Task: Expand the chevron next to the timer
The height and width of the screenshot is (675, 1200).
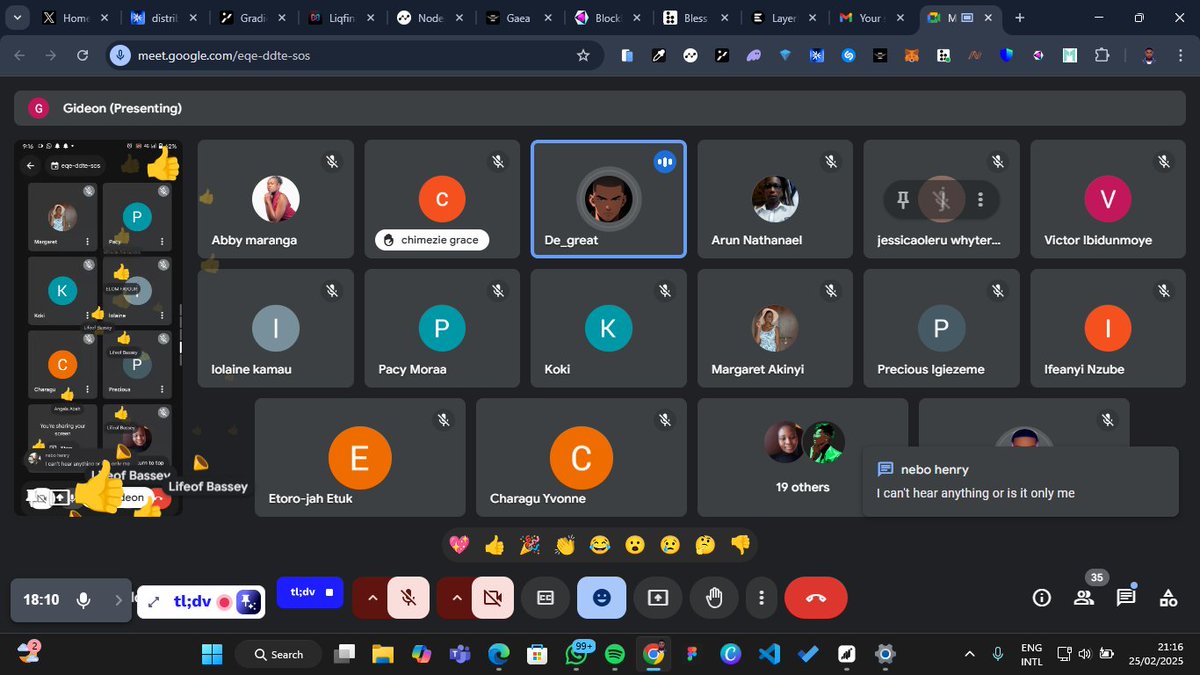Action: click(x=117, y=600)
